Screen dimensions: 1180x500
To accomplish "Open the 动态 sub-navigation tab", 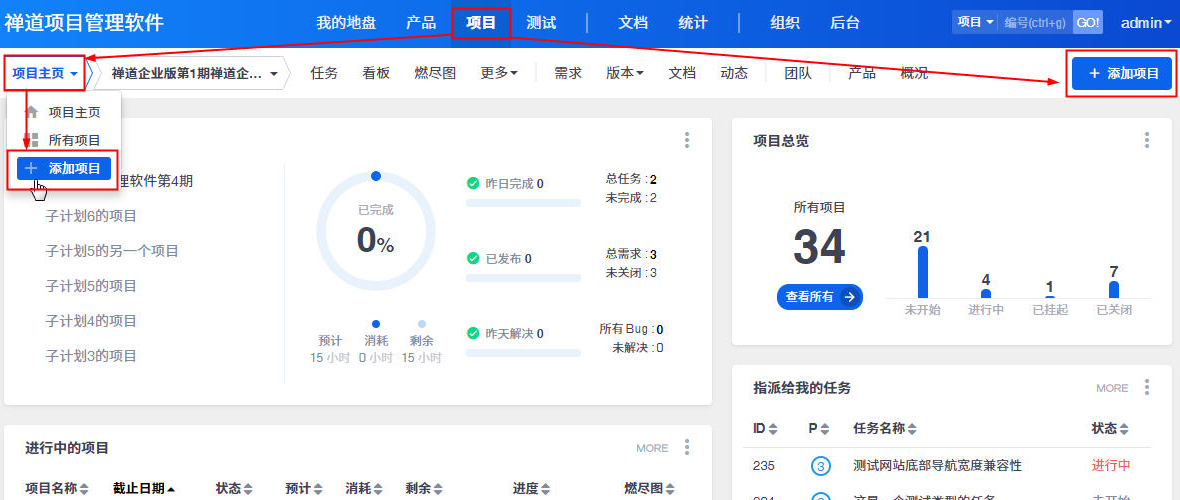I will (734, 73).
